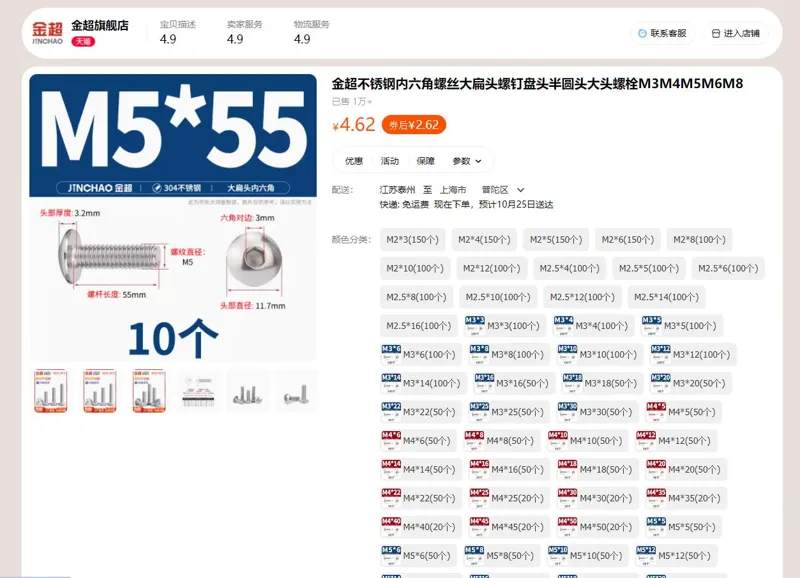Select the sixth thumbnail at the row end
Screen dimensions: 800x578
tap(296, 391)
